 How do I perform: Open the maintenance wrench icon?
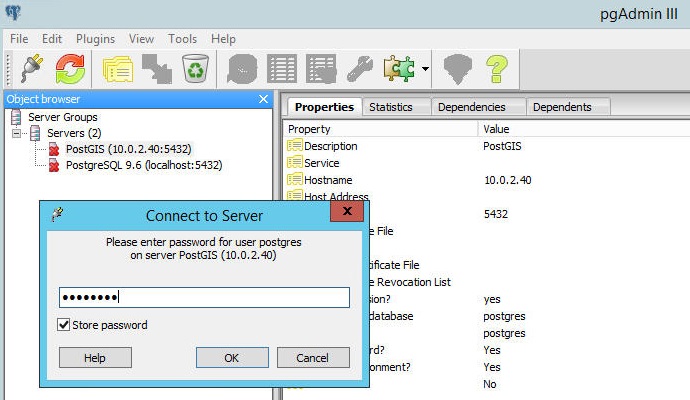[360, 69]
